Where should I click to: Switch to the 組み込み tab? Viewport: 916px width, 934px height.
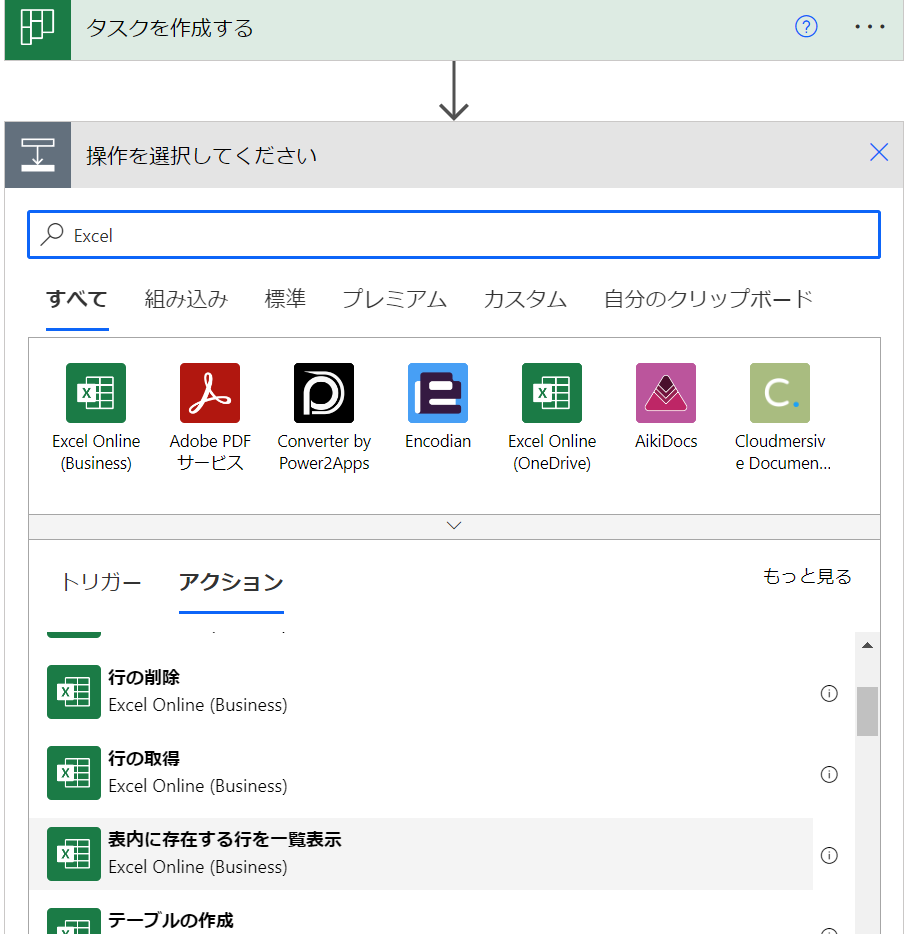pos(186,299)
